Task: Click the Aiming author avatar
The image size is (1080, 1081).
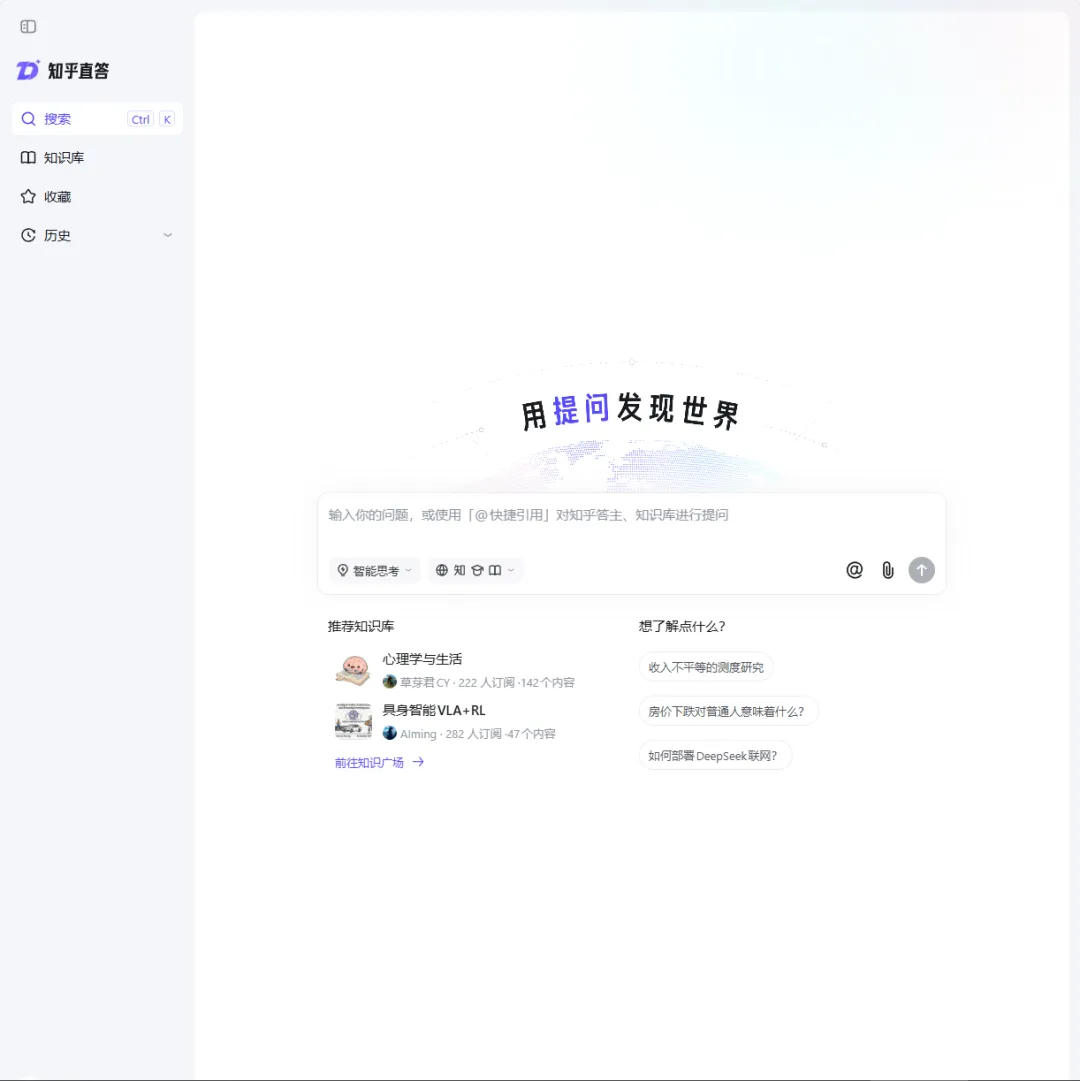Action: pos(389,733)
